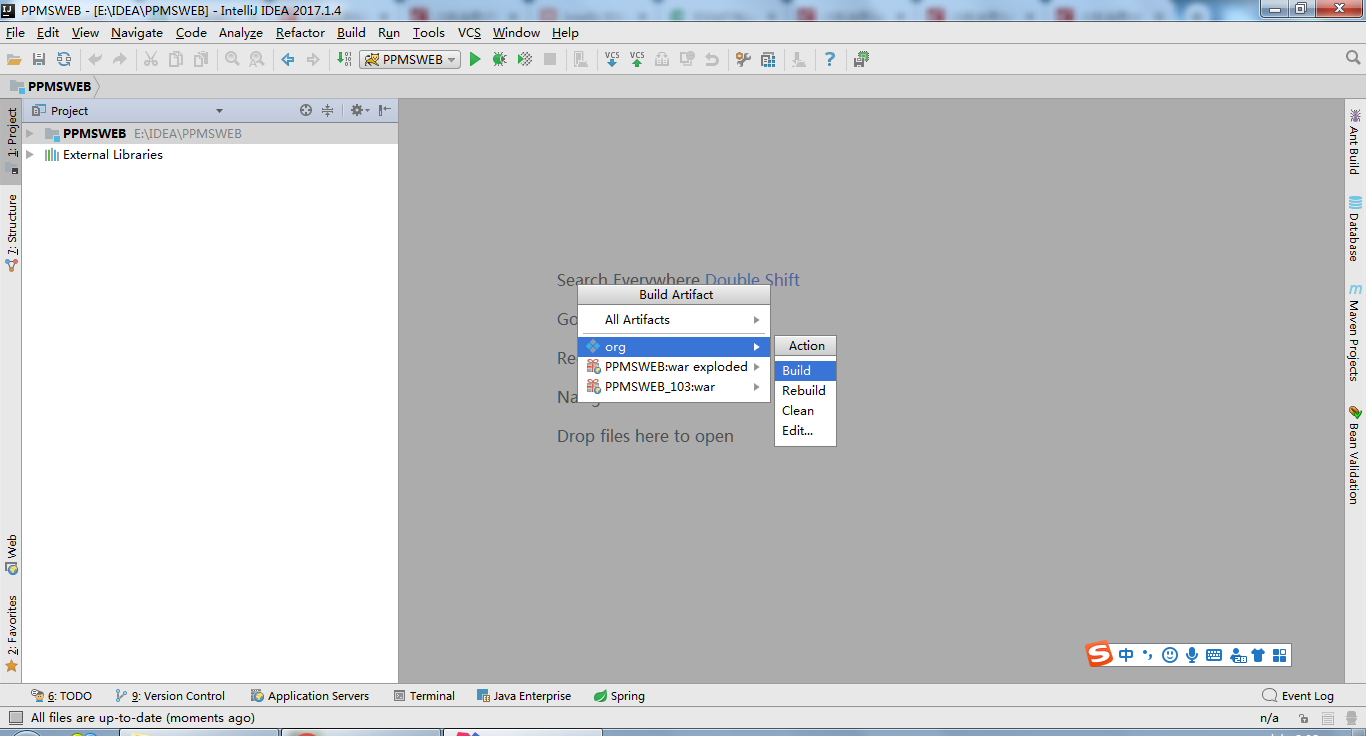Select the org artifact entry
This screenshot has height=736, width=1366.
(674, 346)
